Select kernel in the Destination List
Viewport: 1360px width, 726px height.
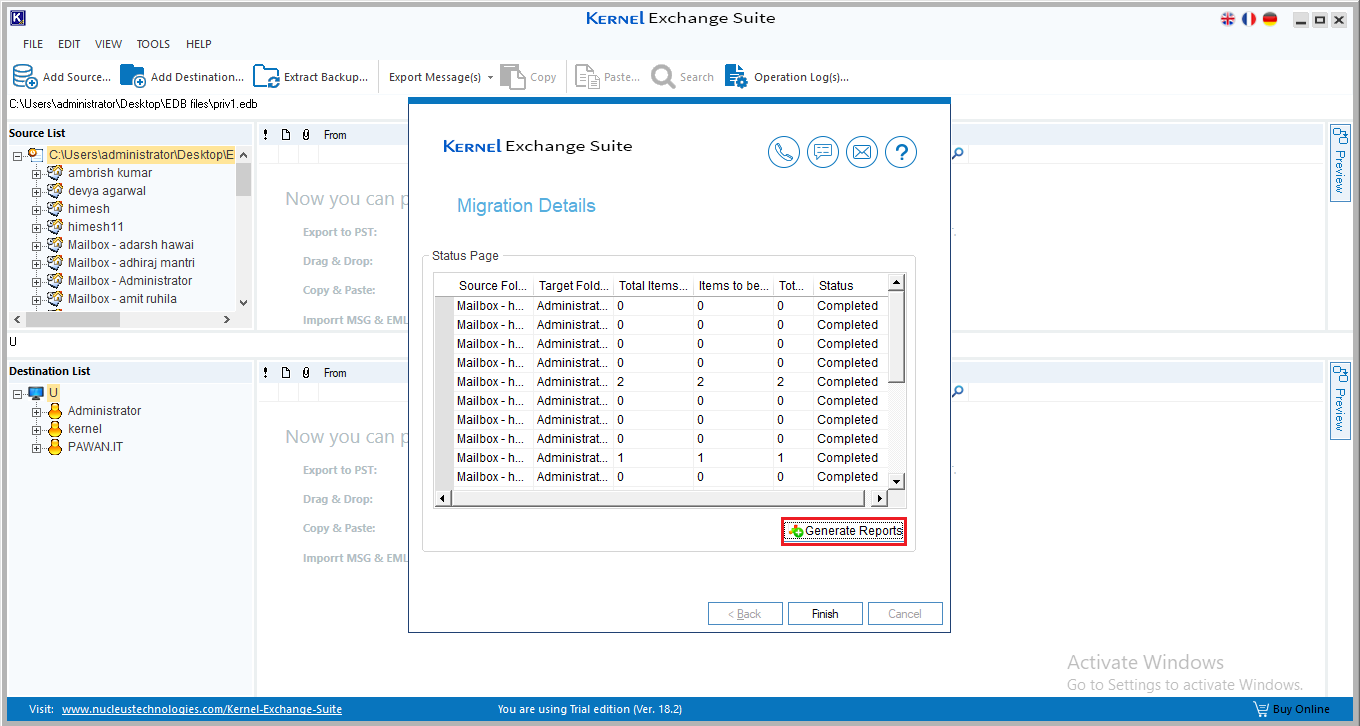click(85, 429)
